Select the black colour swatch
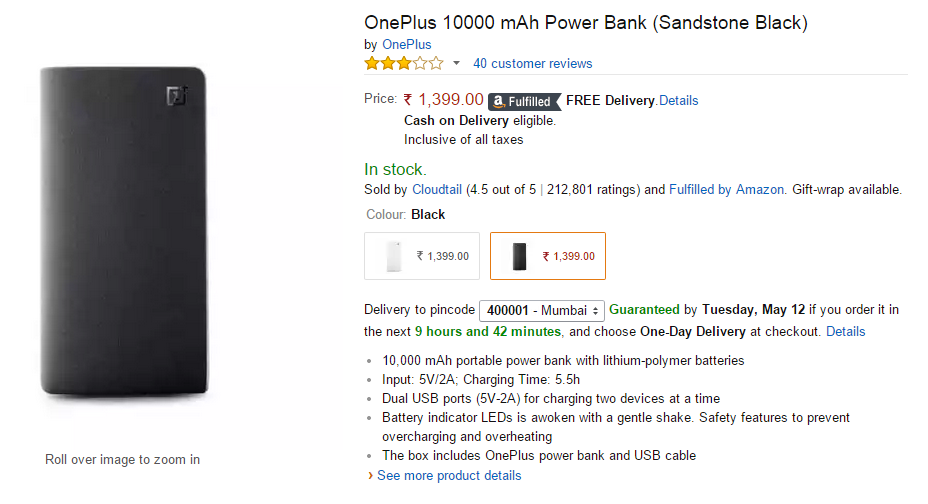 pyautogui.click(x=548, y=256)
